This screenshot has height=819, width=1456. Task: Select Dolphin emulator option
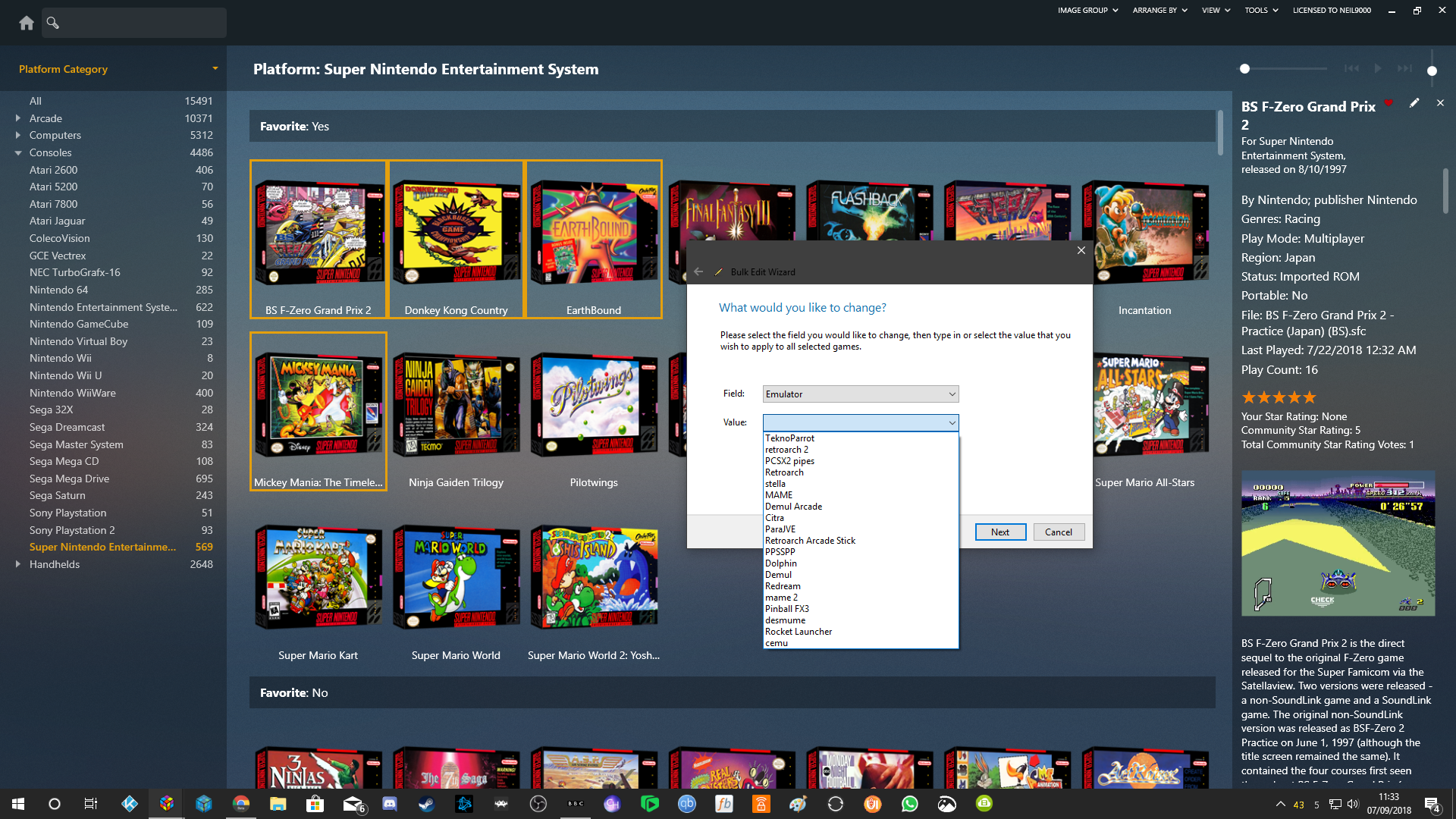861,563
